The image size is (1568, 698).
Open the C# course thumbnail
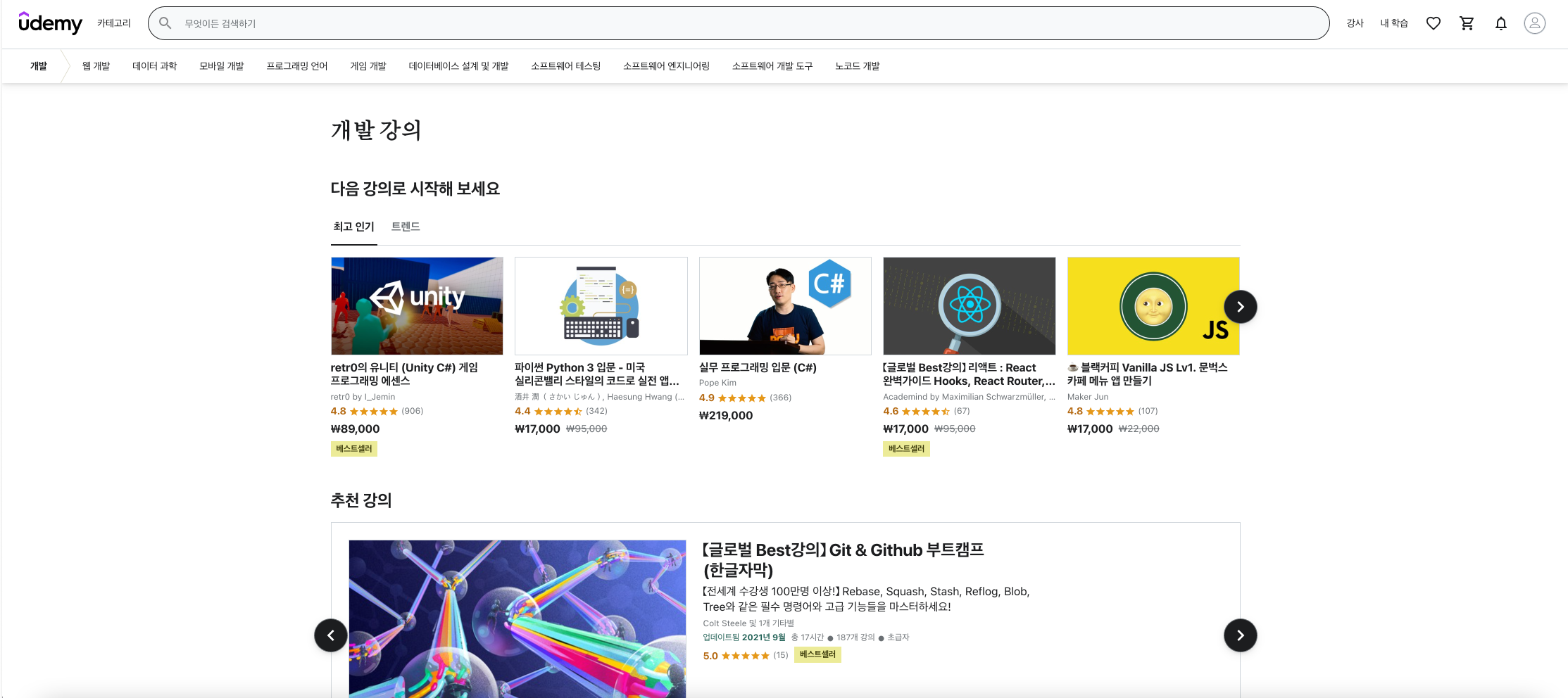(x=785, y=306)
